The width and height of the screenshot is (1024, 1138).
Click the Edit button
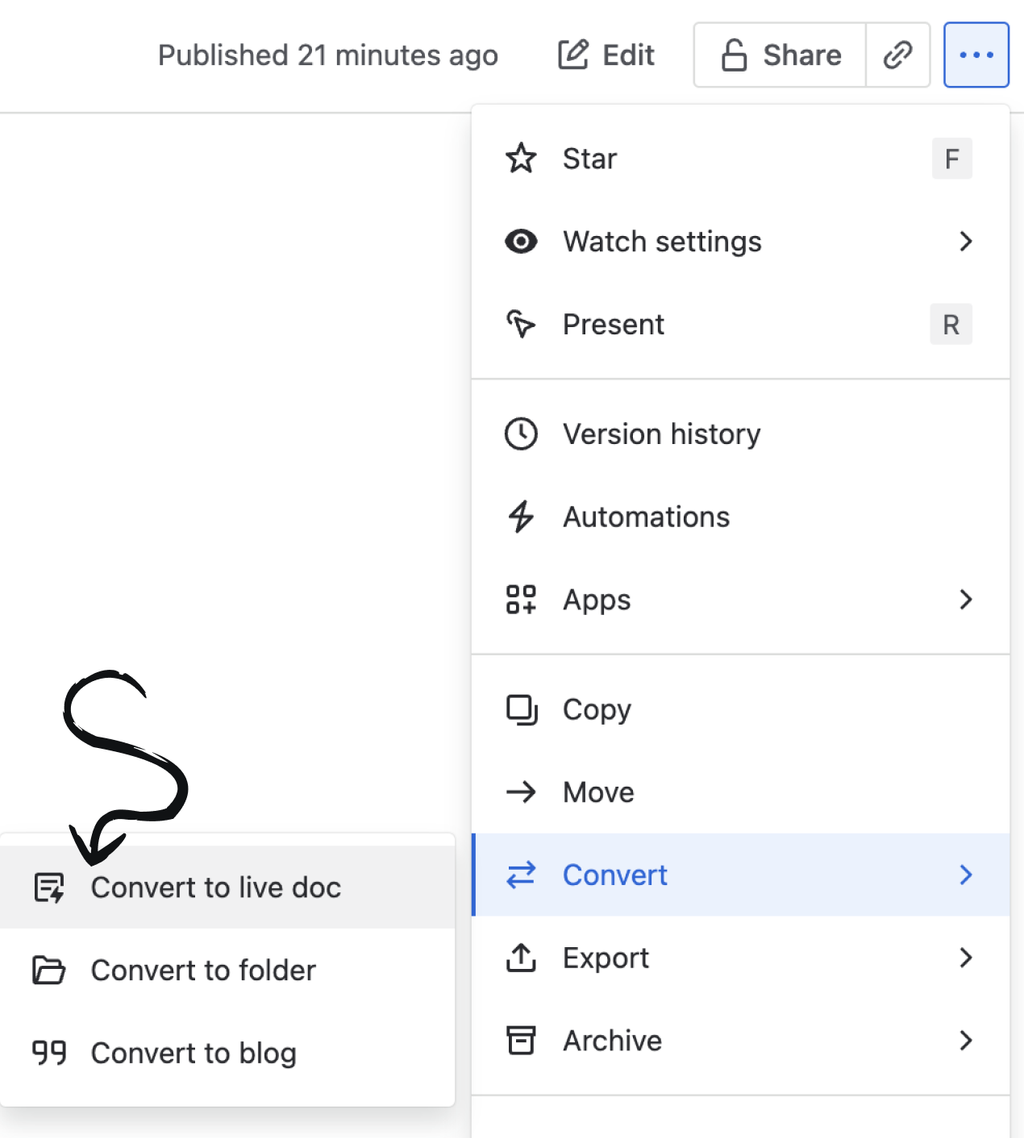click(605, 55)
